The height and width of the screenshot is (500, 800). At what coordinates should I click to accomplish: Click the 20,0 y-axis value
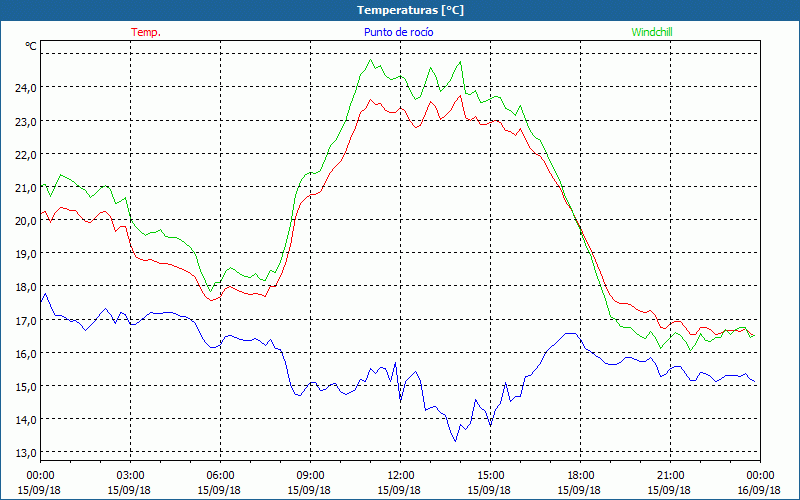click(x=25, y=221)
